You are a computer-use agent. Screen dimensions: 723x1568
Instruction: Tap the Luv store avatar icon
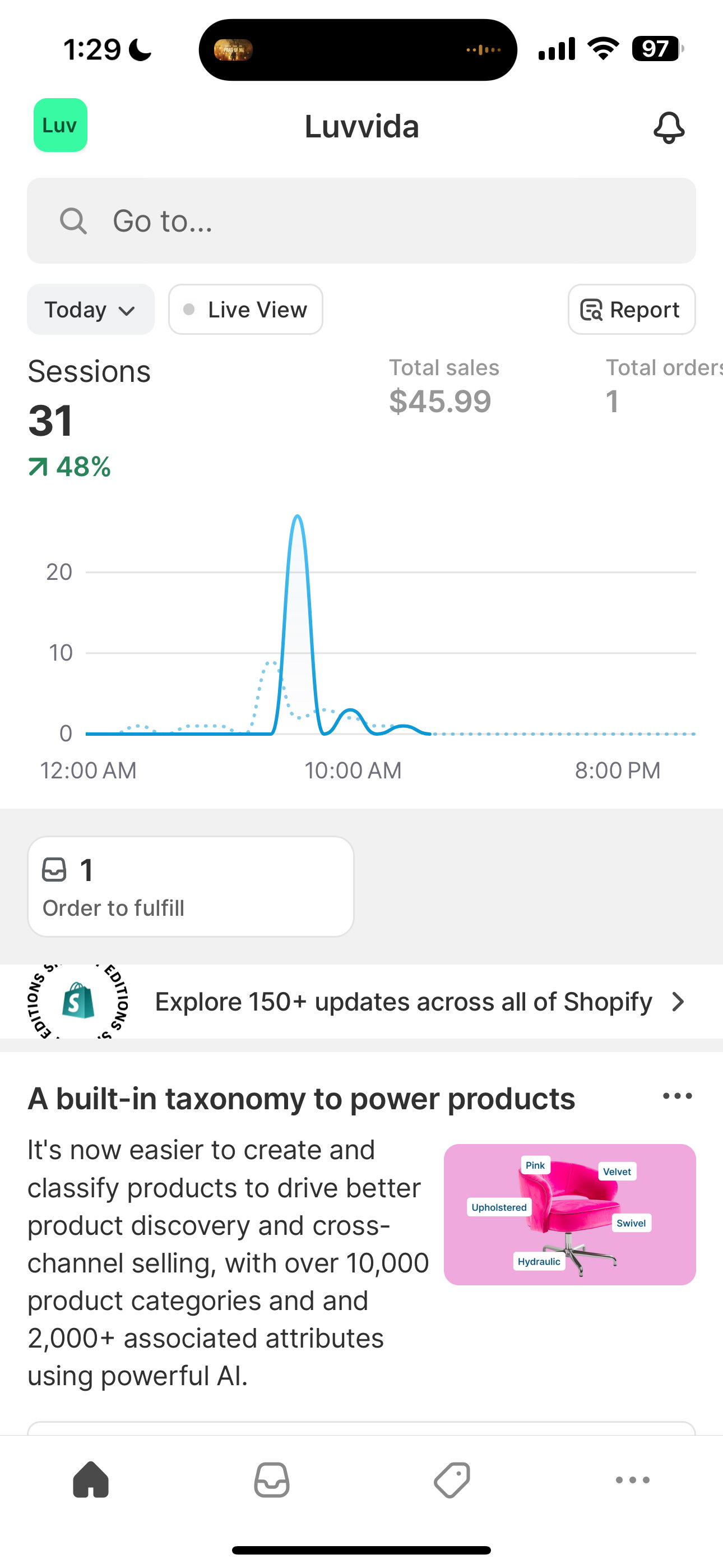point(61,126)
